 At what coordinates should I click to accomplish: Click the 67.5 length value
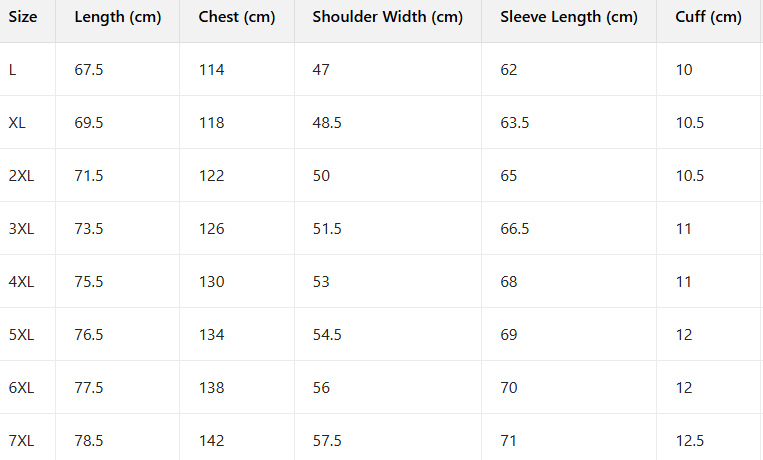[x=89, y=70]
